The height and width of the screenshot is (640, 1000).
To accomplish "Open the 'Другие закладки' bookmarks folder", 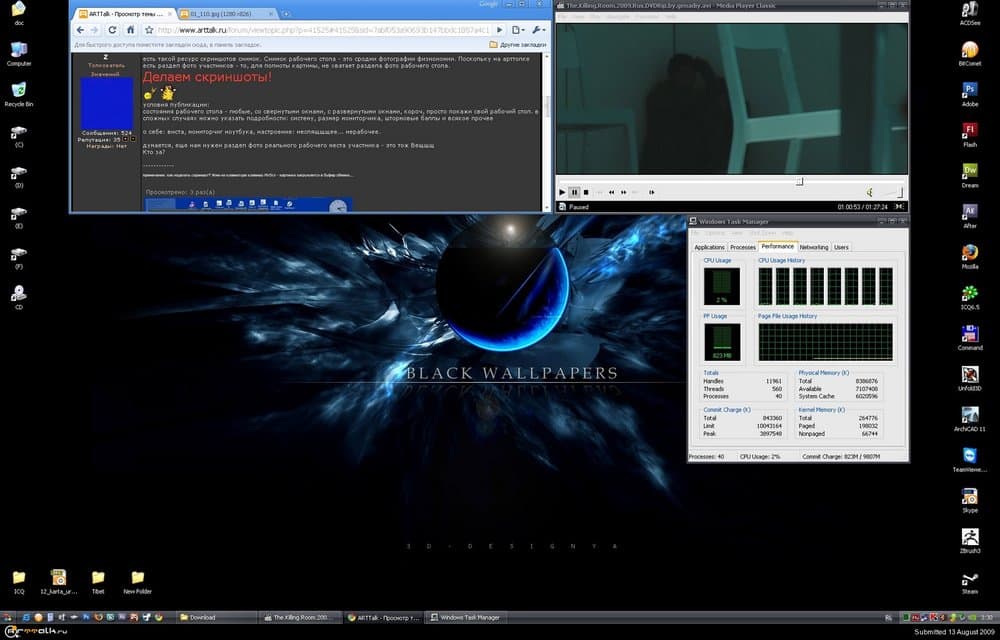I will click(517, 45).
